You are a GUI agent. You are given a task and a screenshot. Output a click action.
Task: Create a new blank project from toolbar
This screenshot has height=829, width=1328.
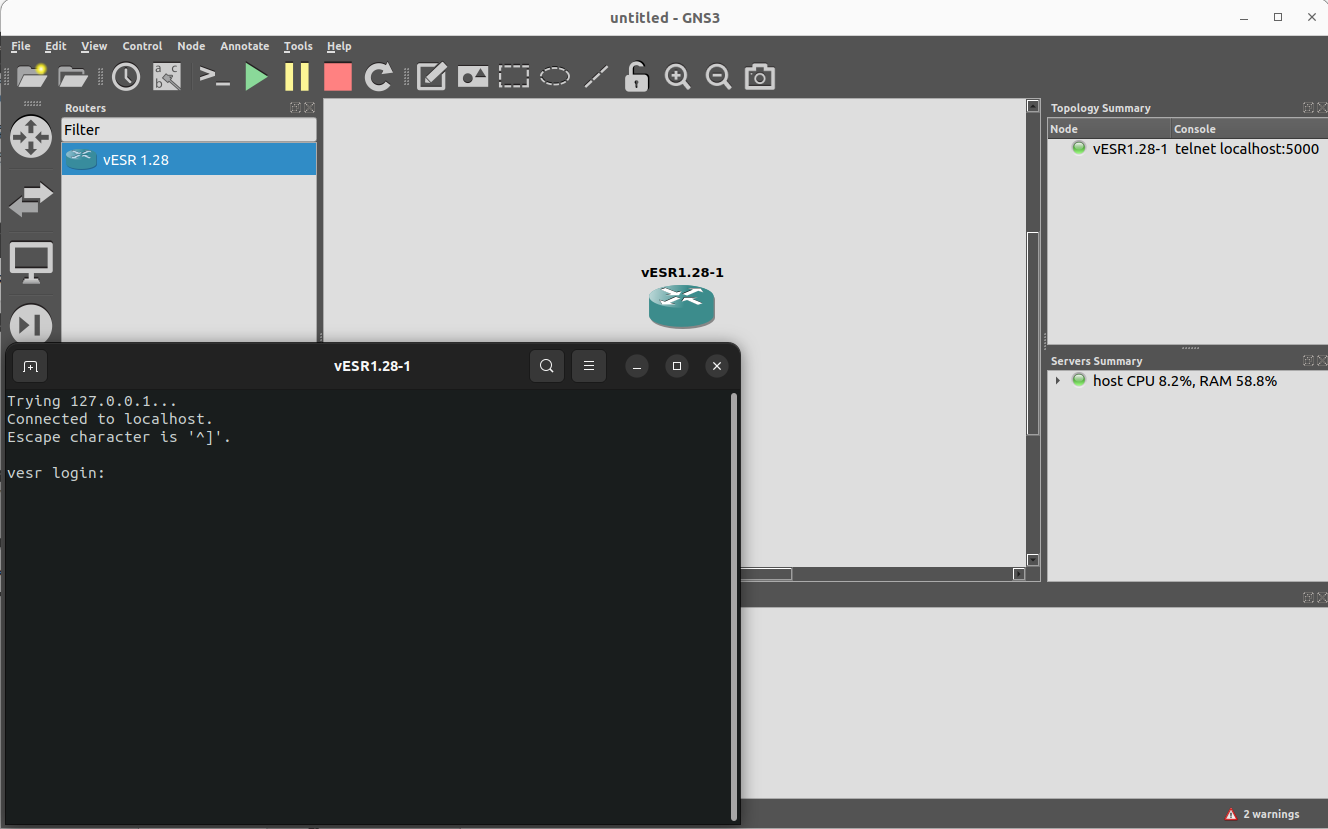tap(32, 76)
